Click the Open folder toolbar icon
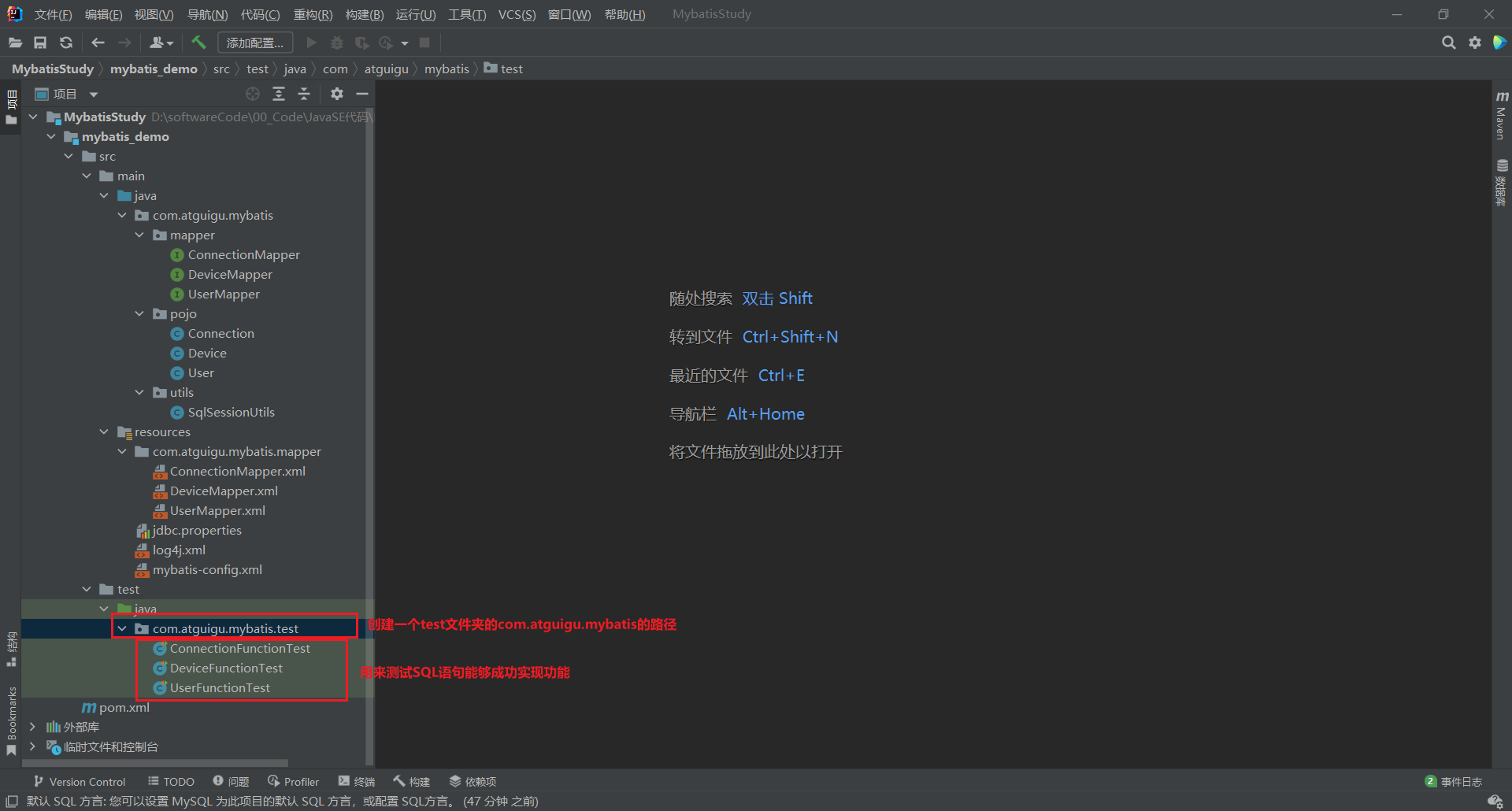Screen dimensions: 1512x811 (15, 43)
